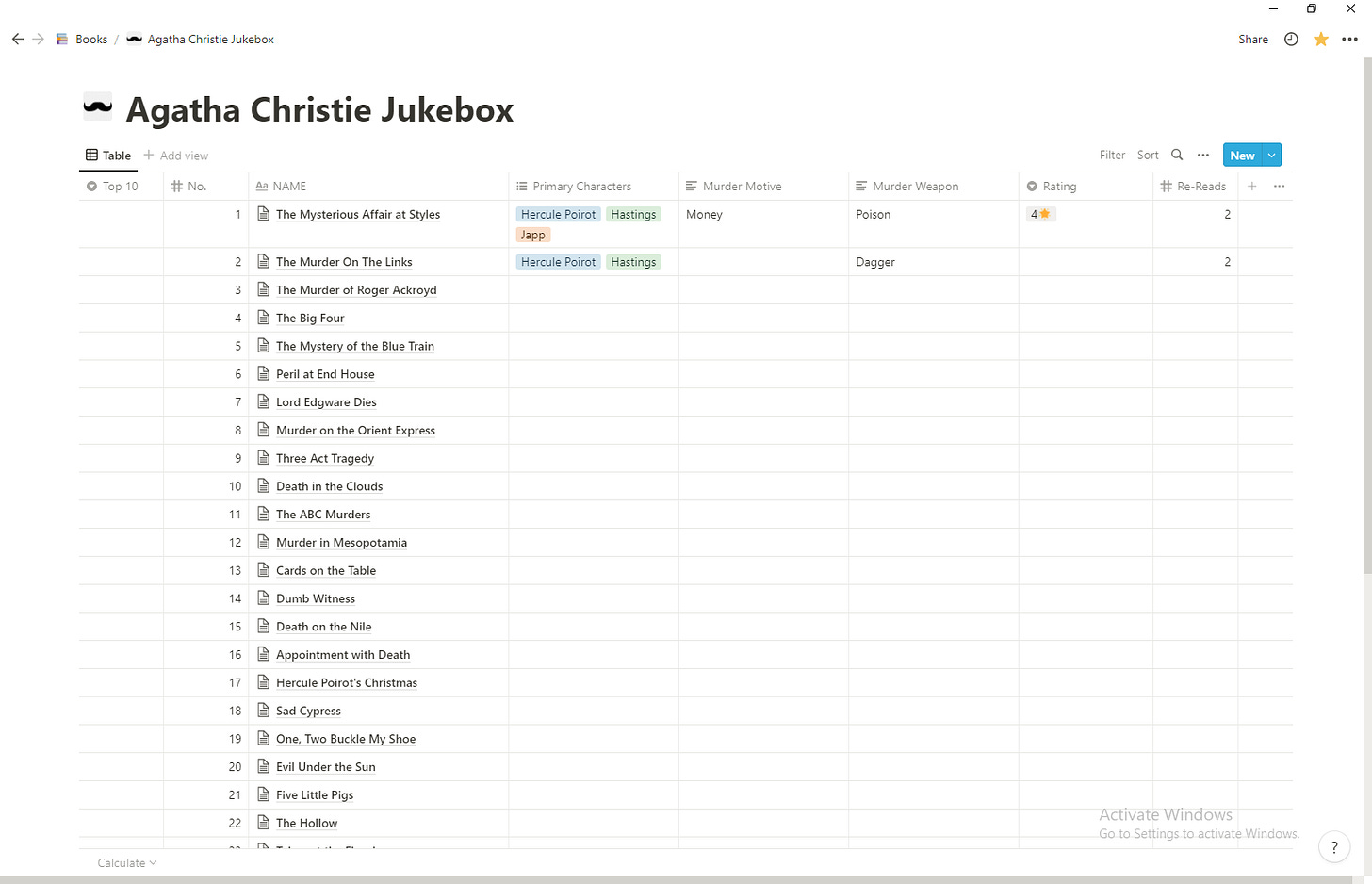Click Add view
The height and width of the screenshot is (884, 1372).
pos(176,156)
